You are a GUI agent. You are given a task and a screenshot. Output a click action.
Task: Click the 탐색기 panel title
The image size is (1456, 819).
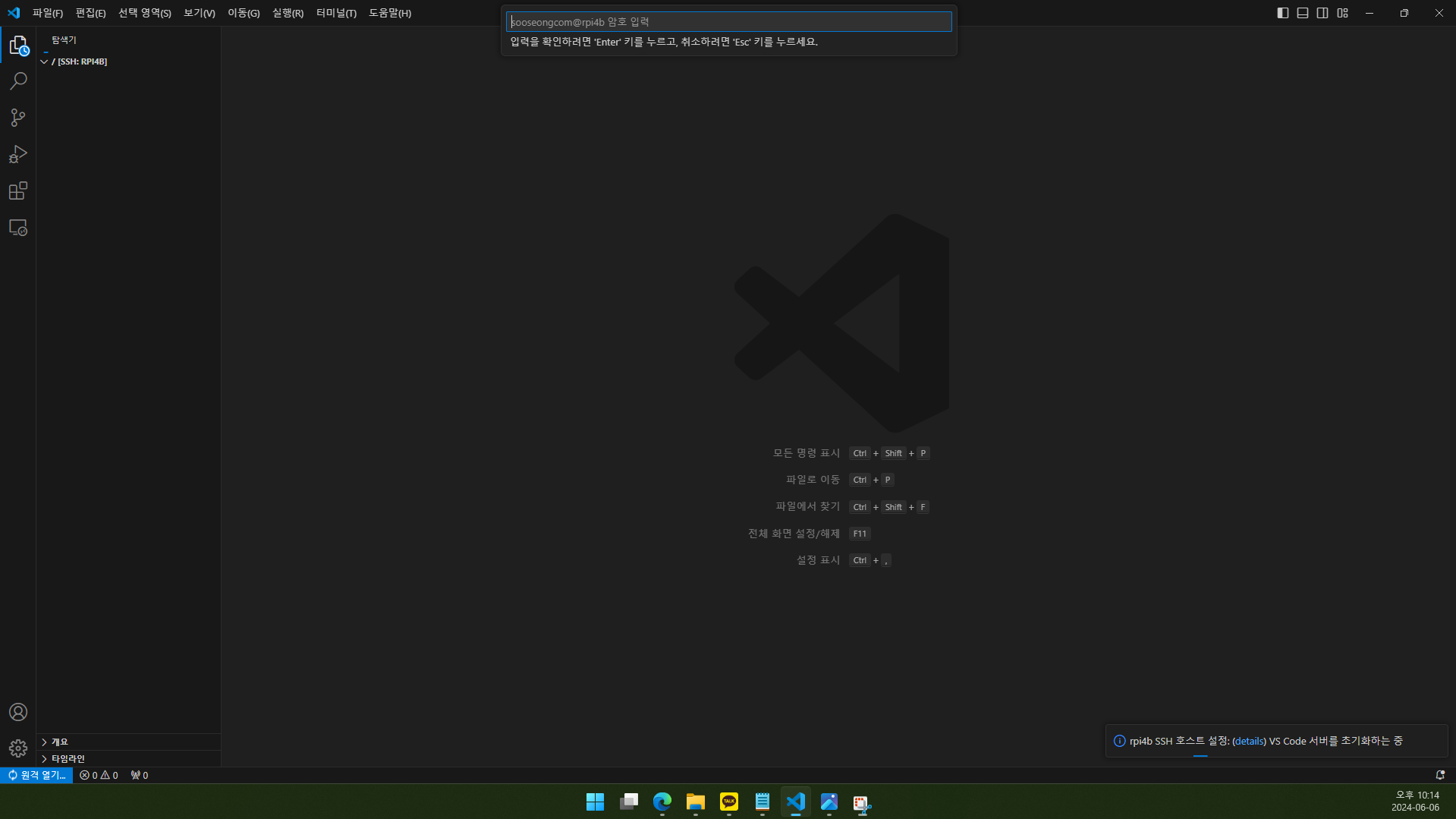[x=64, y=39]
